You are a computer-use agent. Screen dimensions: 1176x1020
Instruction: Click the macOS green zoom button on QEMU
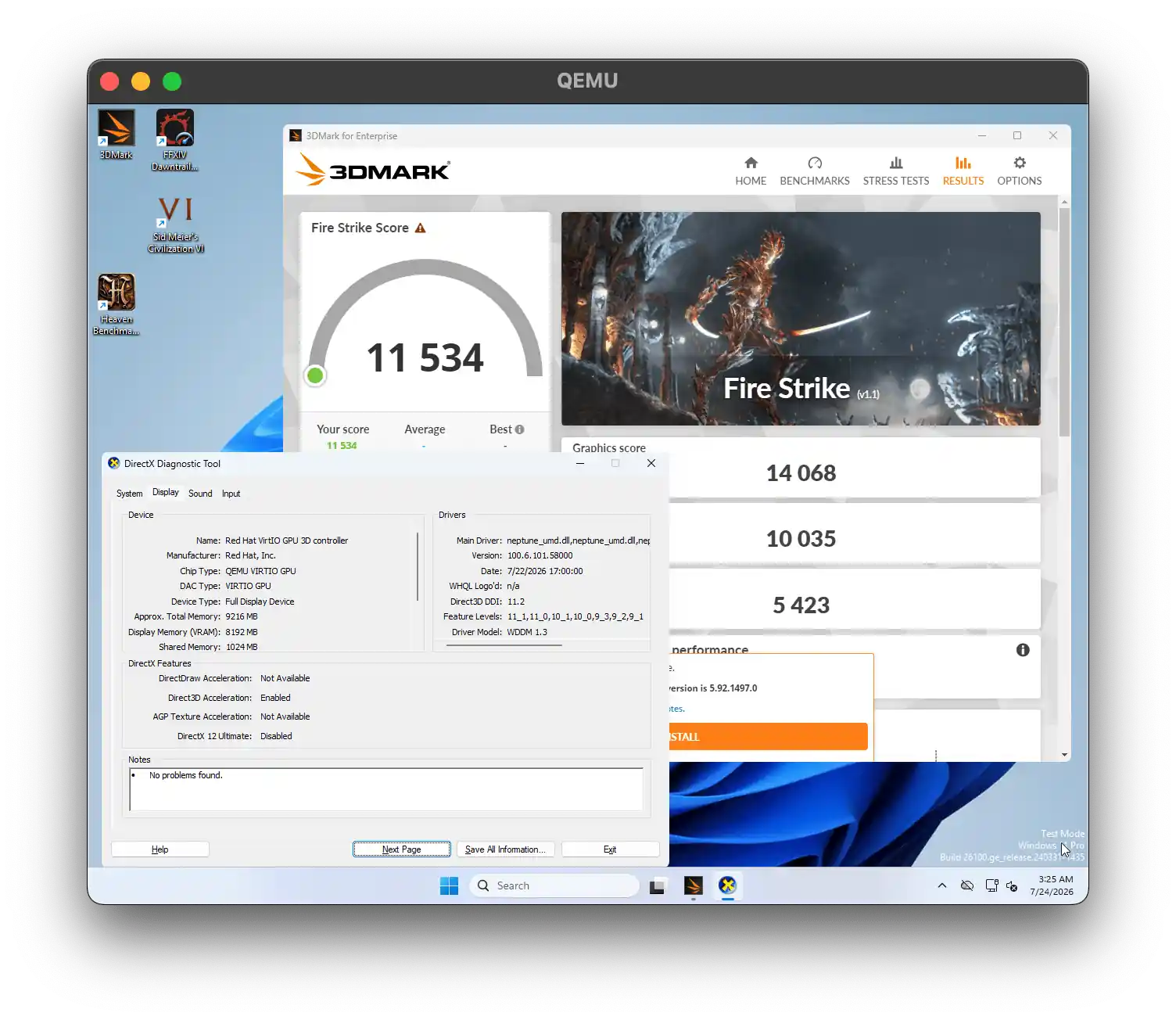[x=172, y=81]
